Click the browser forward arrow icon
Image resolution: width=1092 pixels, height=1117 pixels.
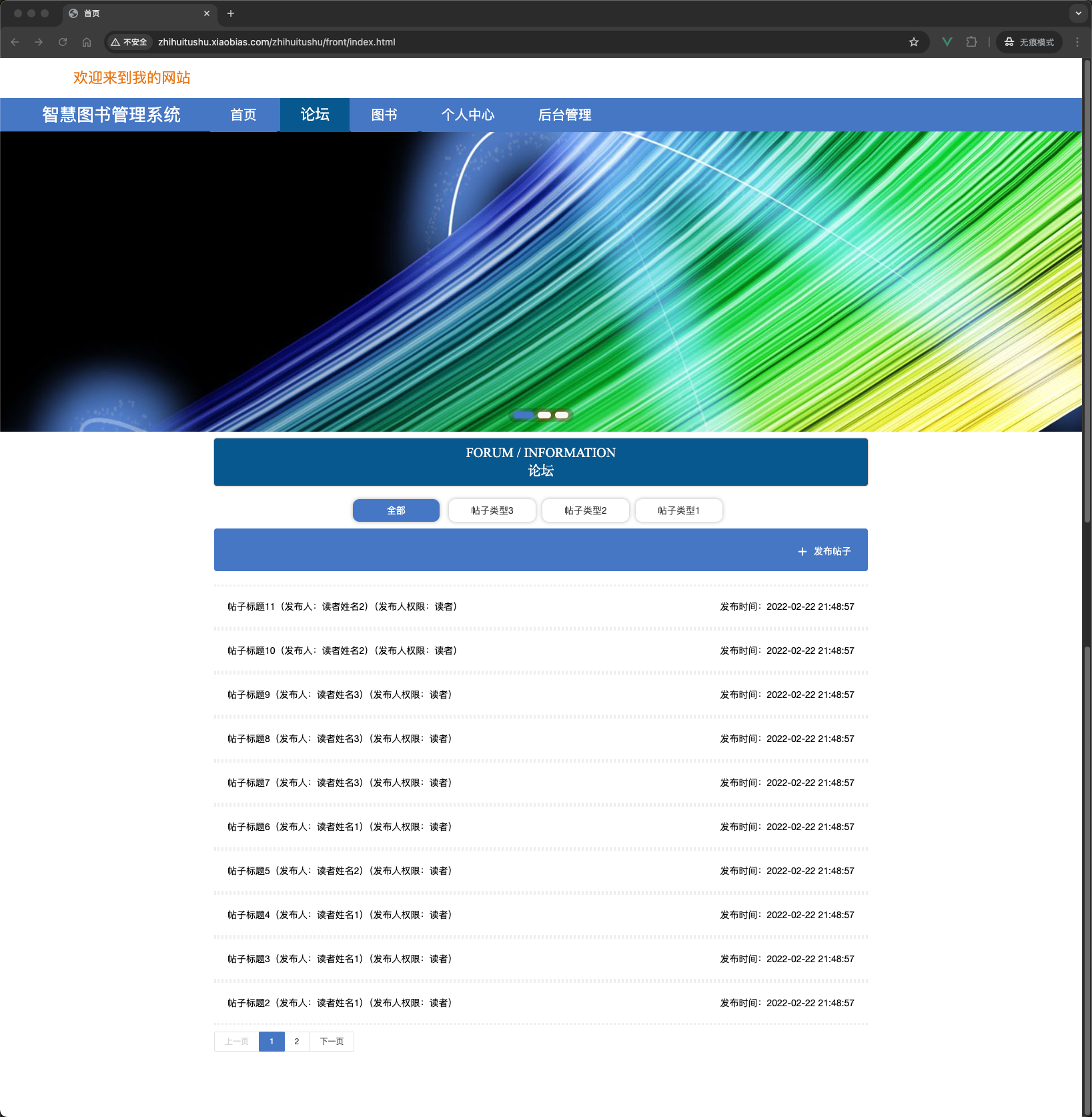pos(39,42)
